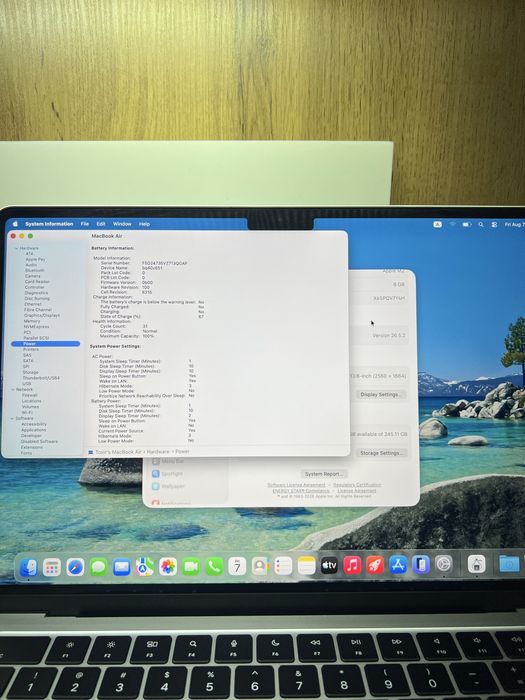This screenshot has height=700, width=525.
Task: Select NVMExpress in Hardware sidebar
Action: 36,326
